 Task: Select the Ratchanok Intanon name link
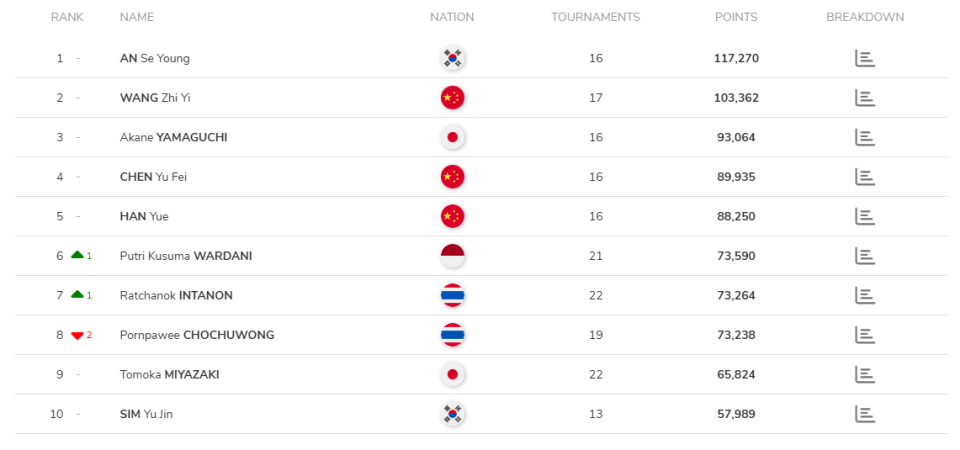coord(178,295)
